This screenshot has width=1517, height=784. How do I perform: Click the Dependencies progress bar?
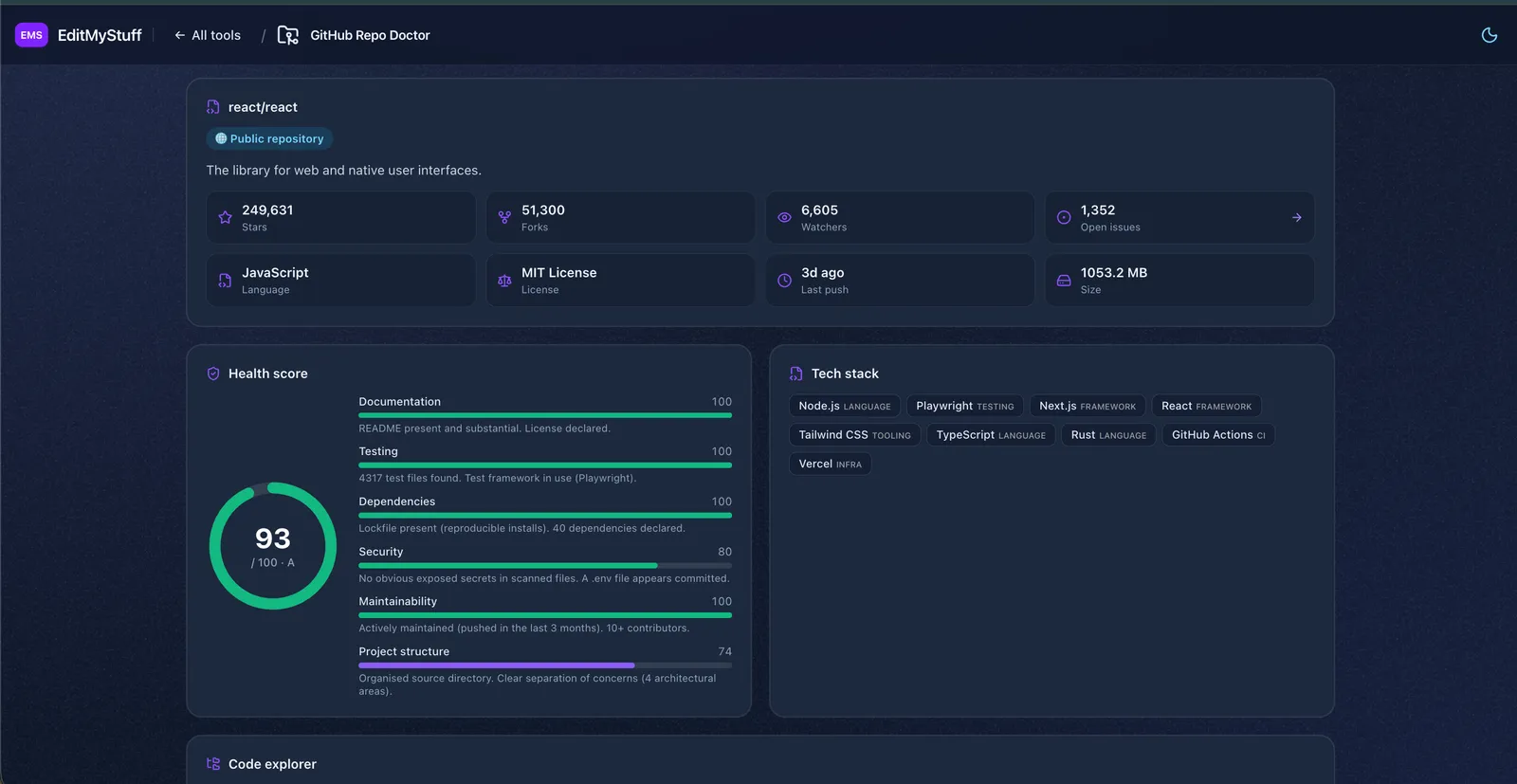[545, 516]
